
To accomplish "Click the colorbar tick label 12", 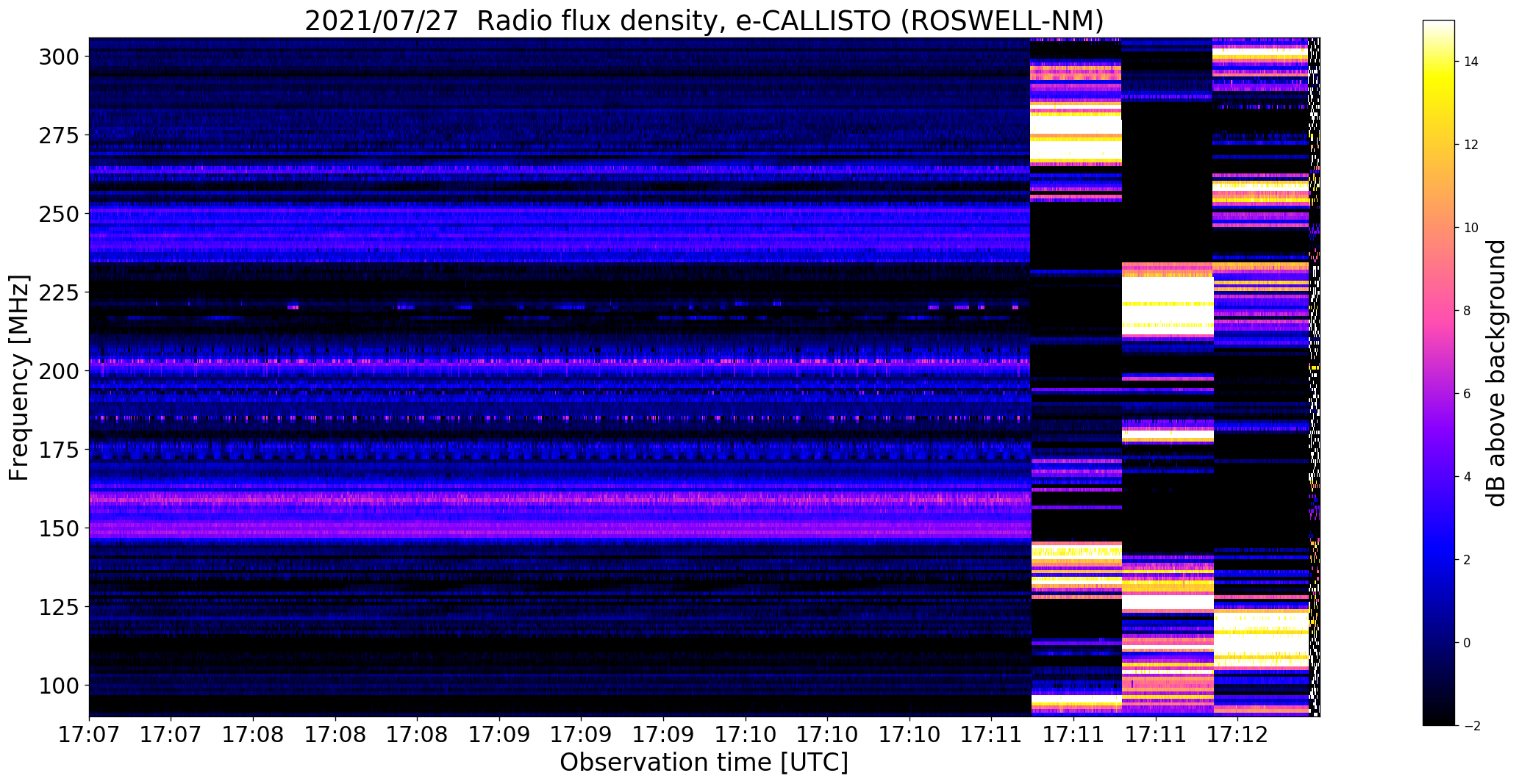I will click(x=1471, y=145).
